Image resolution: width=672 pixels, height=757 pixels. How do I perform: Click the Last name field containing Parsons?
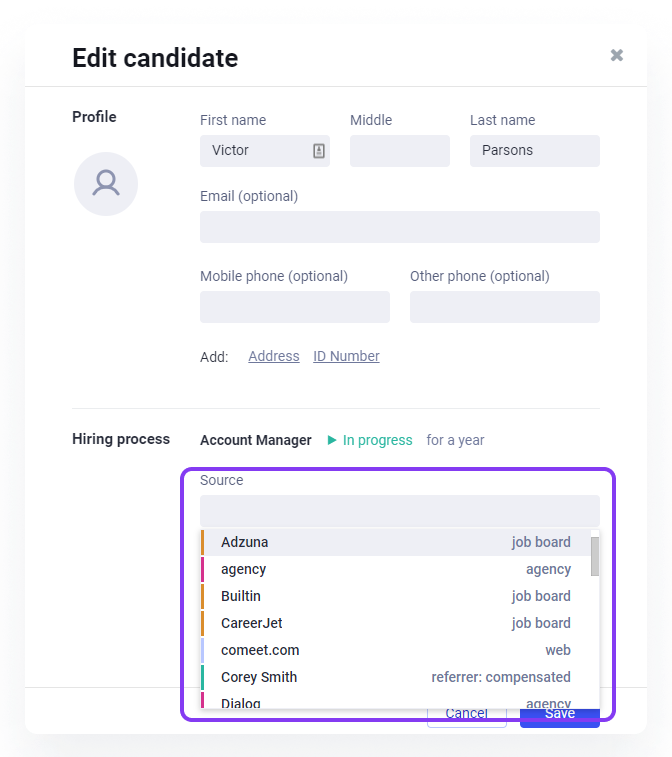(x=535, y=151)
